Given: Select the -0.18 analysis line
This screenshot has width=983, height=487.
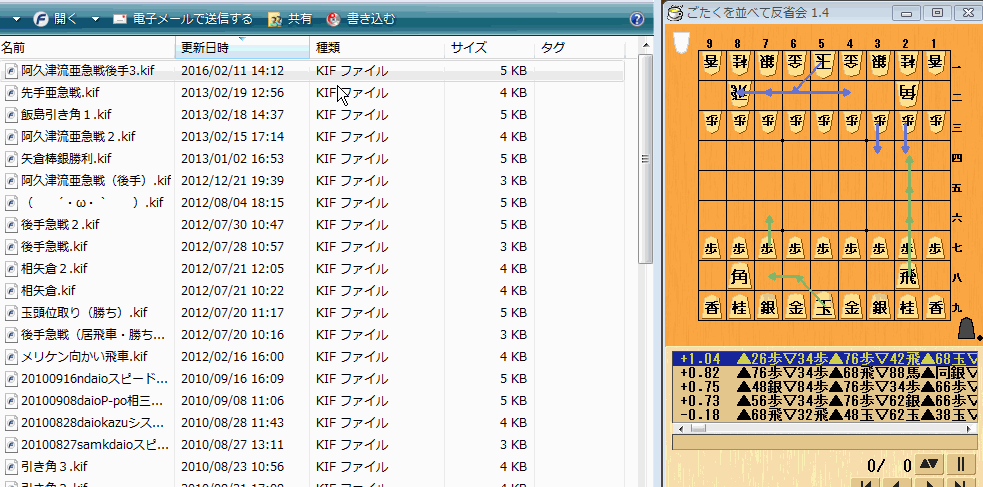Looking at the screenshot, I should click(x=824, y=414).
